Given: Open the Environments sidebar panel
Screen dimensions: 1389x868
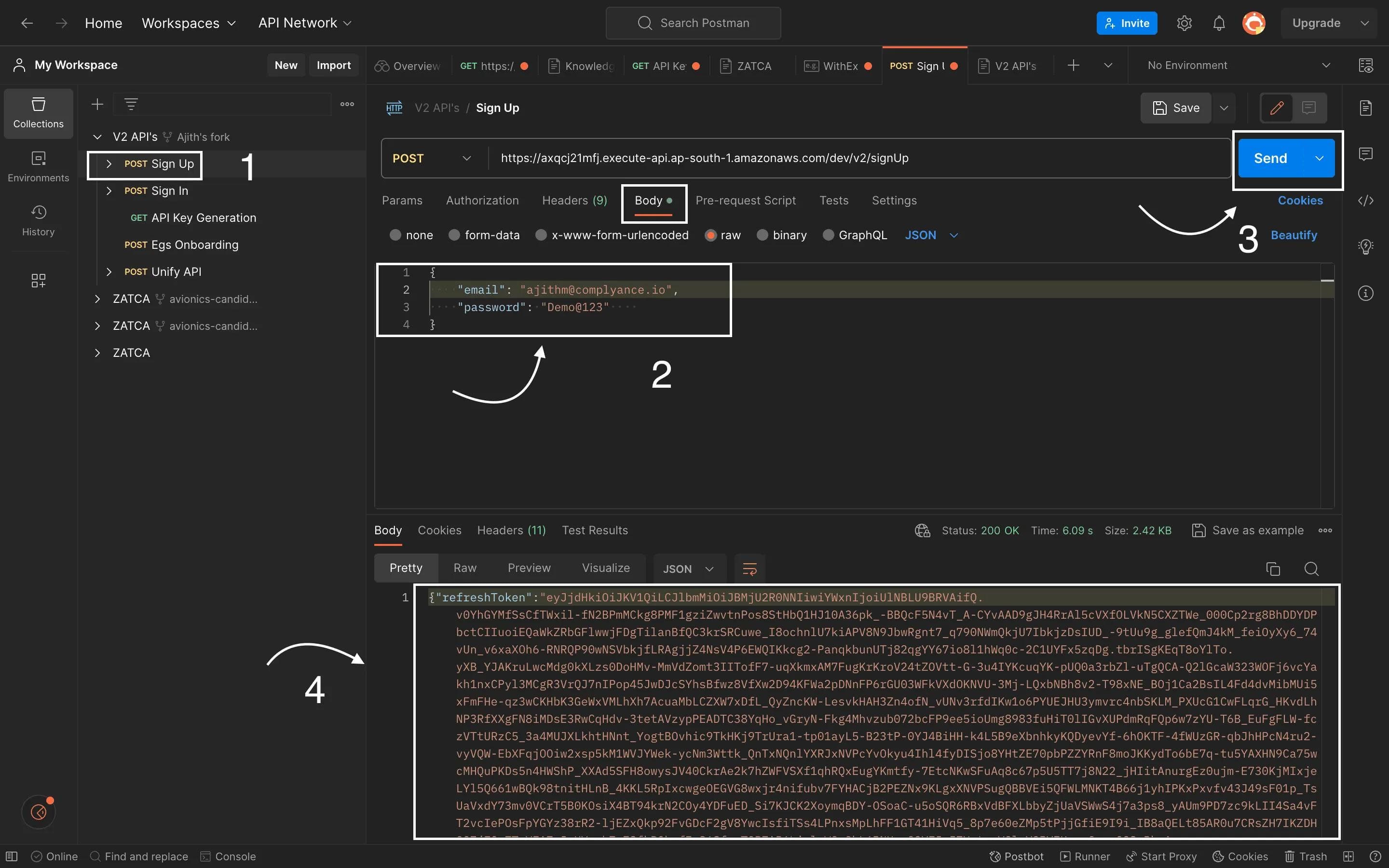Looking at the screenshot, I should [39, 167].
